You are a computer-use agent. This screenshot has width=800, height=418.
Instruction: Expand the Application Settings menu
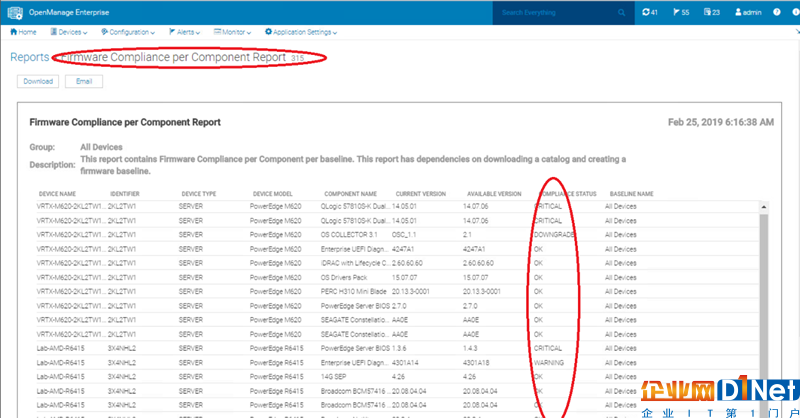tap(301, 32)
